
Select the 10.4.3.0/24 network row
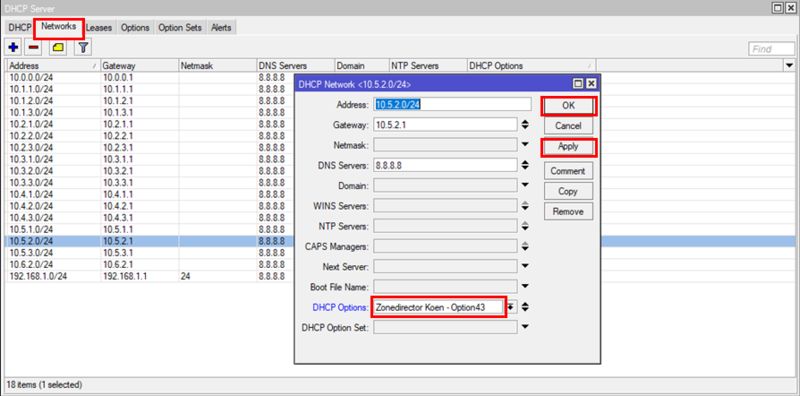(149, 218)
